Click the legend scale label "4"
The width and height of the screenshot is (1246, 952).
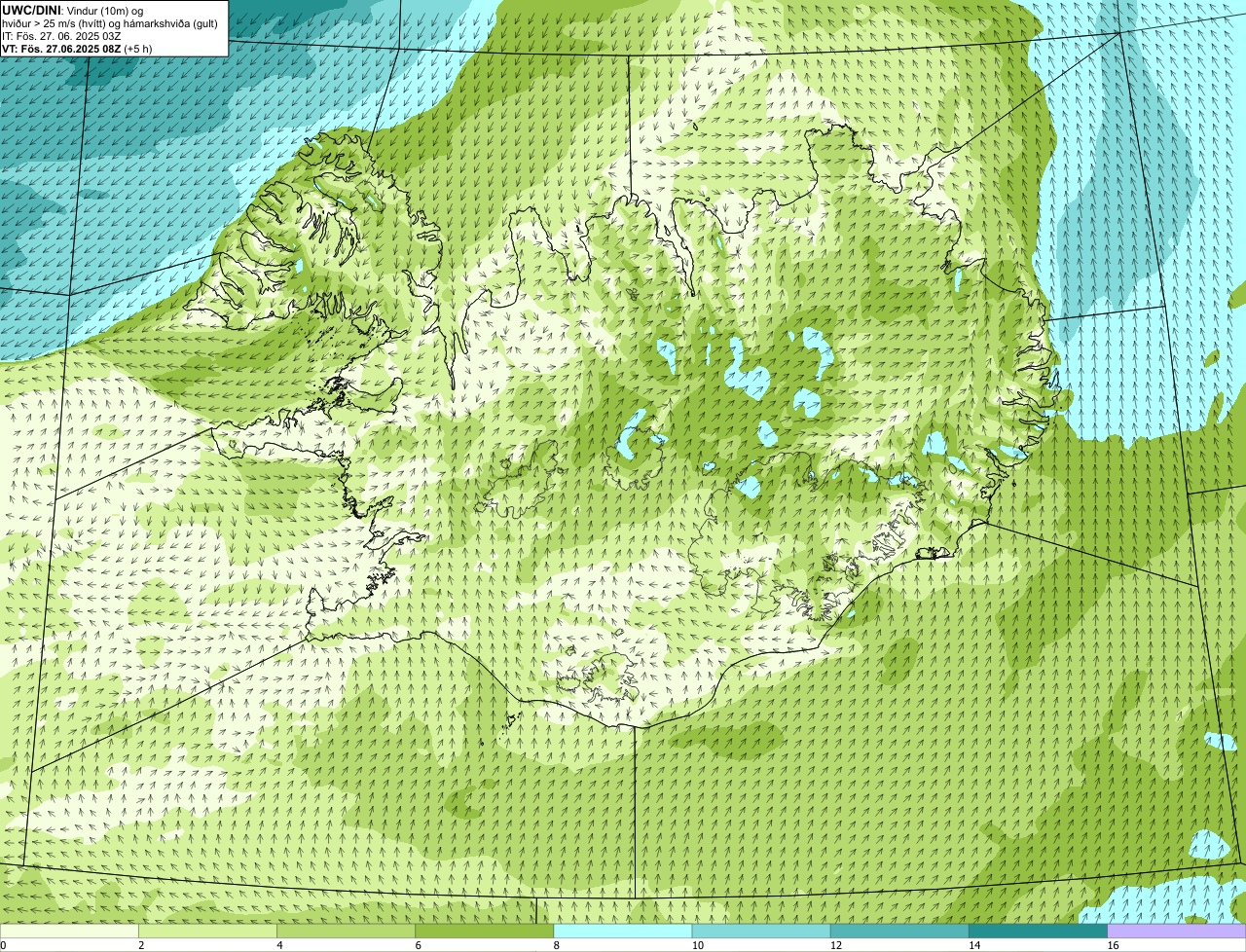pyautogui.click(x=279, y=945)
